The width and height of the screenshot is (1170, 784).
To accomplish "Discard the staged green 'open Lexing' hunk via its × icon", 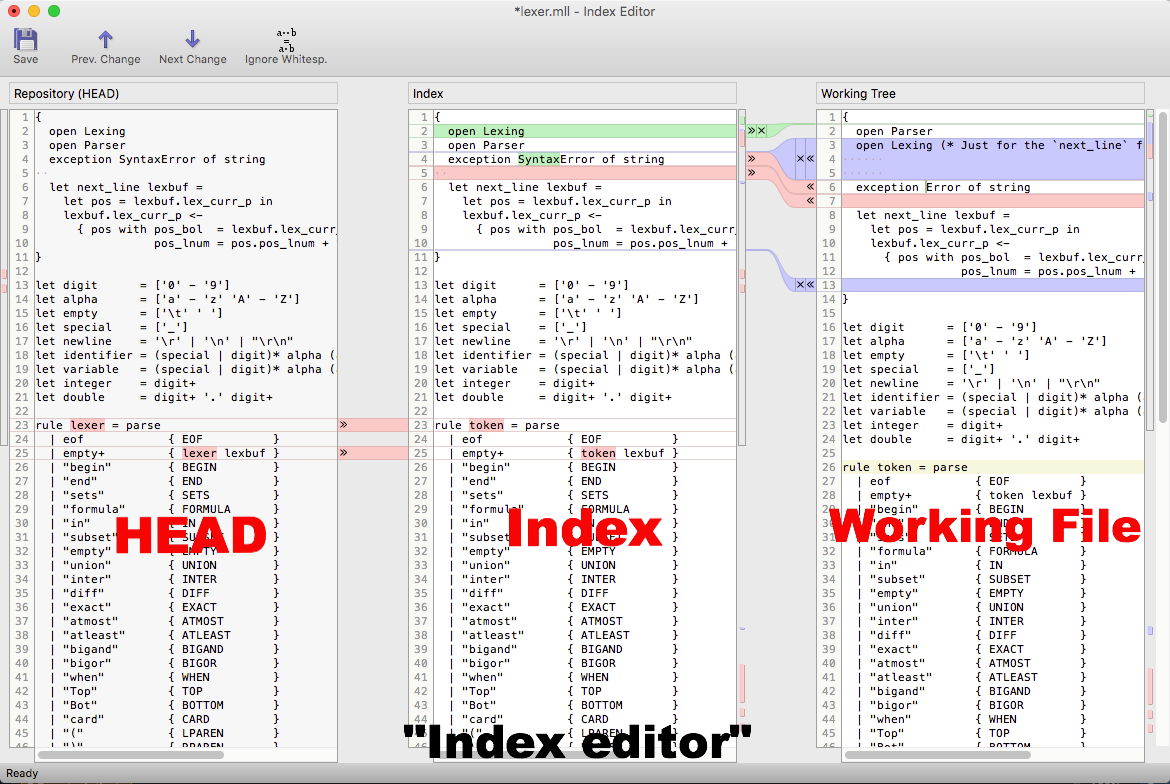I will point(760,131).
